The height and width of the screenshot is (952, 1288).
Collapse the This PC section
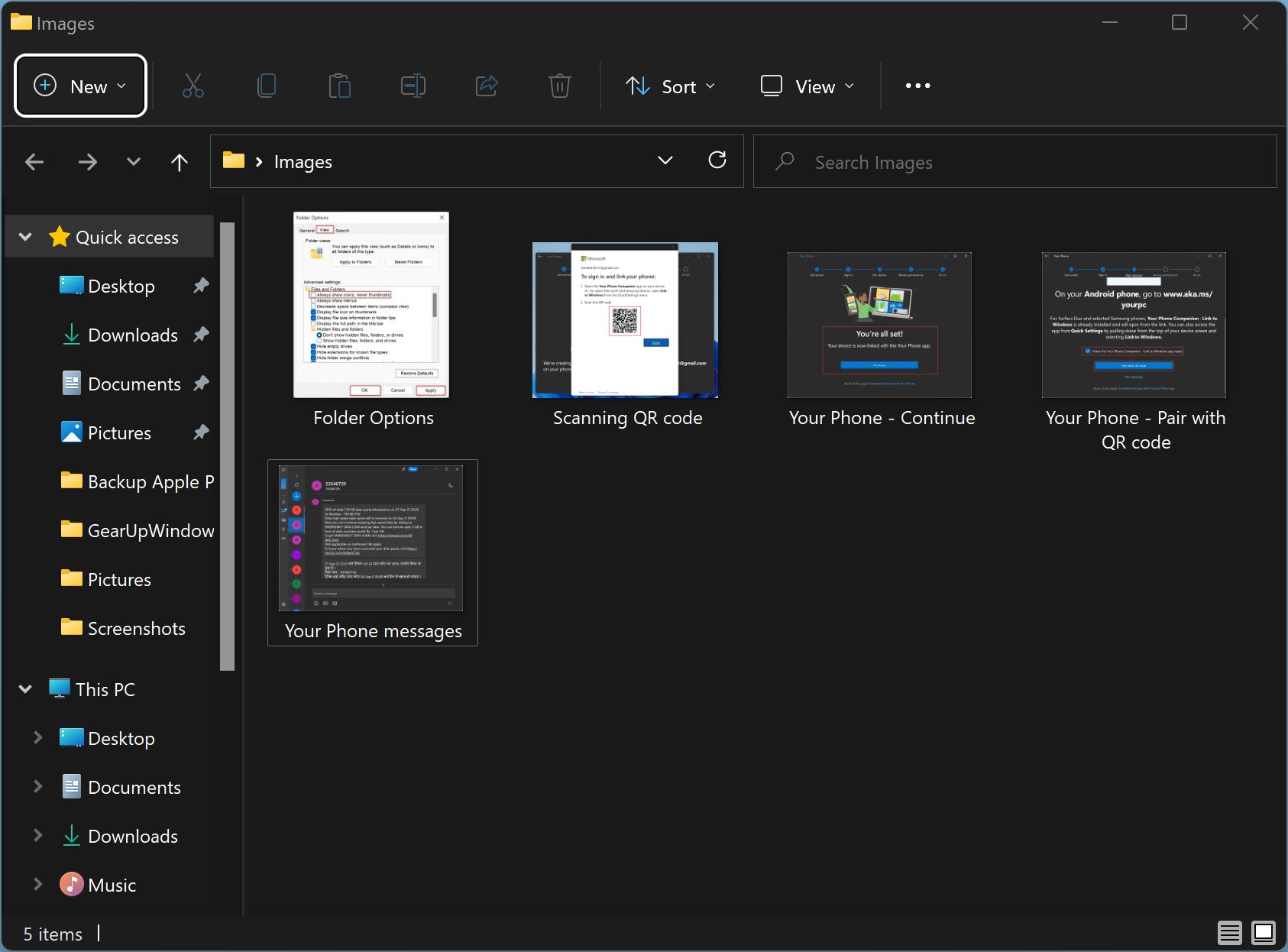(25, 689)
